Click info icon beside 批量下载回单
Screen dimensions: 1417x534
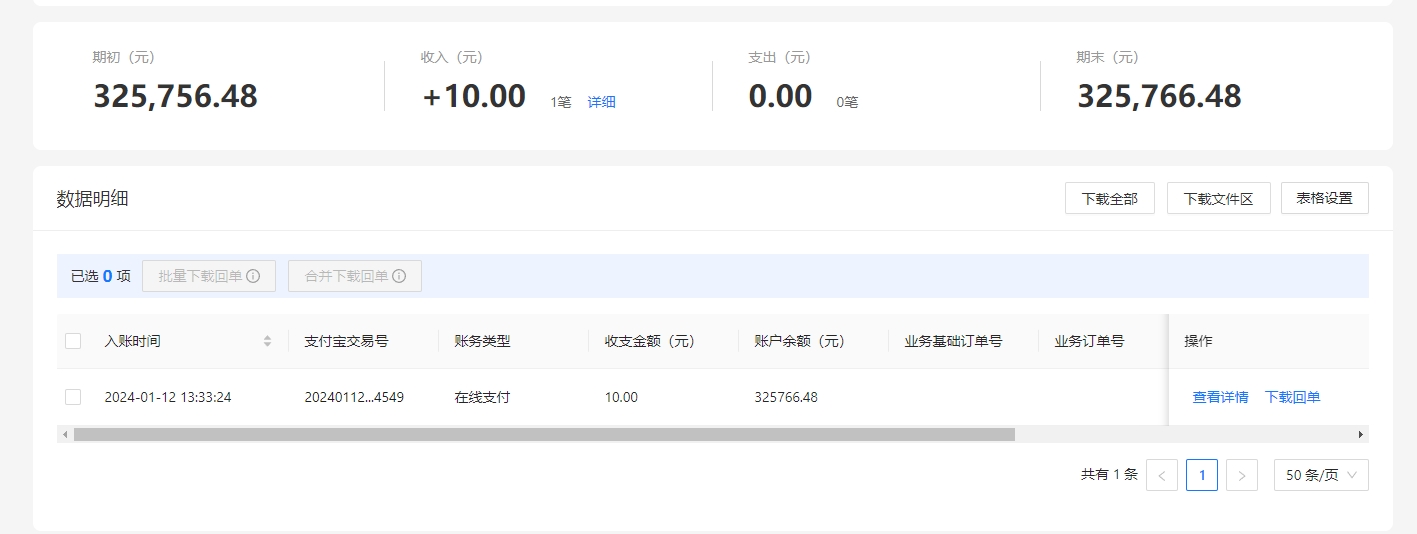(x=253, y=276)
